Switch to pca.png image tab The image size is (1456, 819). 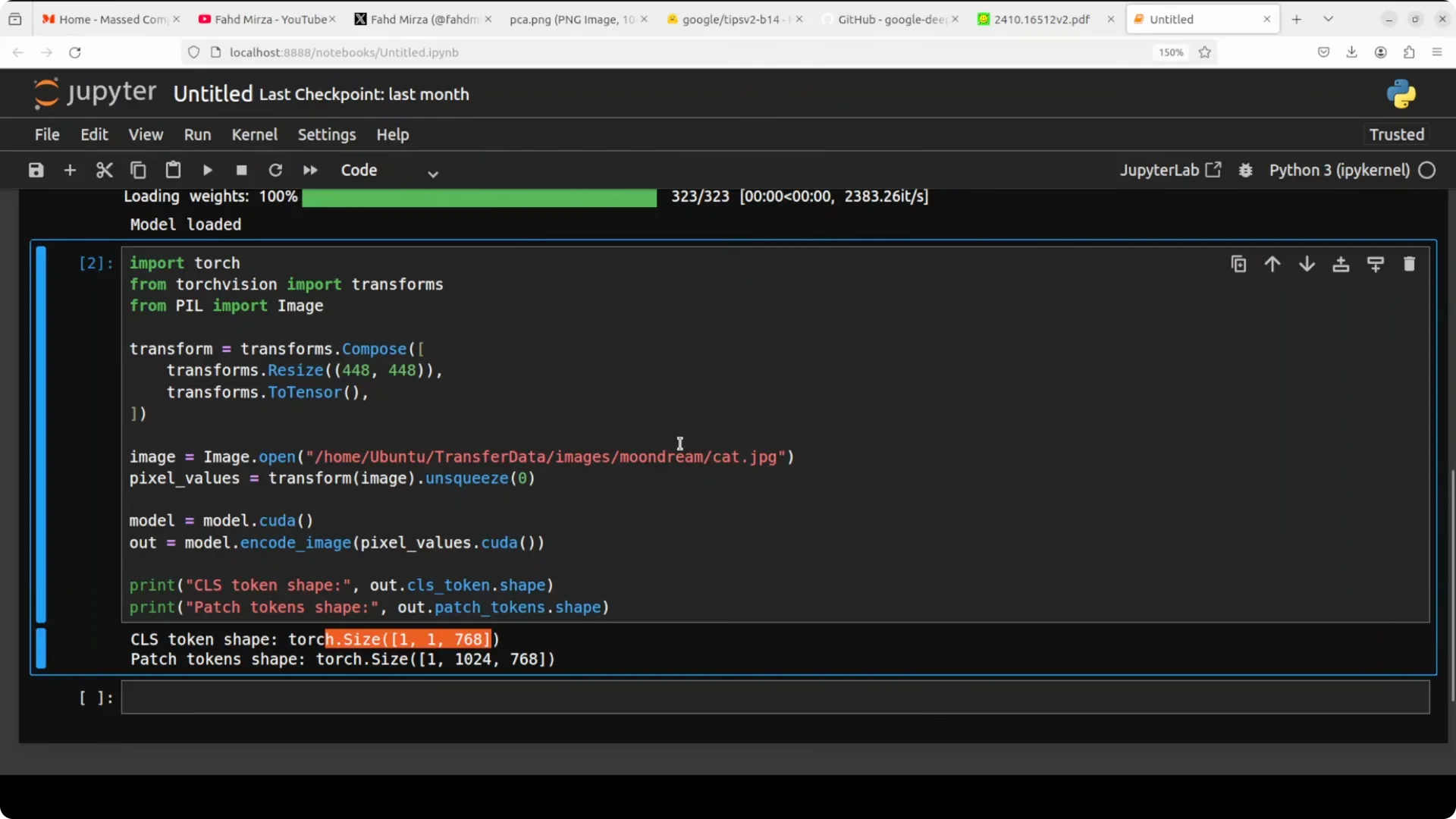click(x=579, y=19)
